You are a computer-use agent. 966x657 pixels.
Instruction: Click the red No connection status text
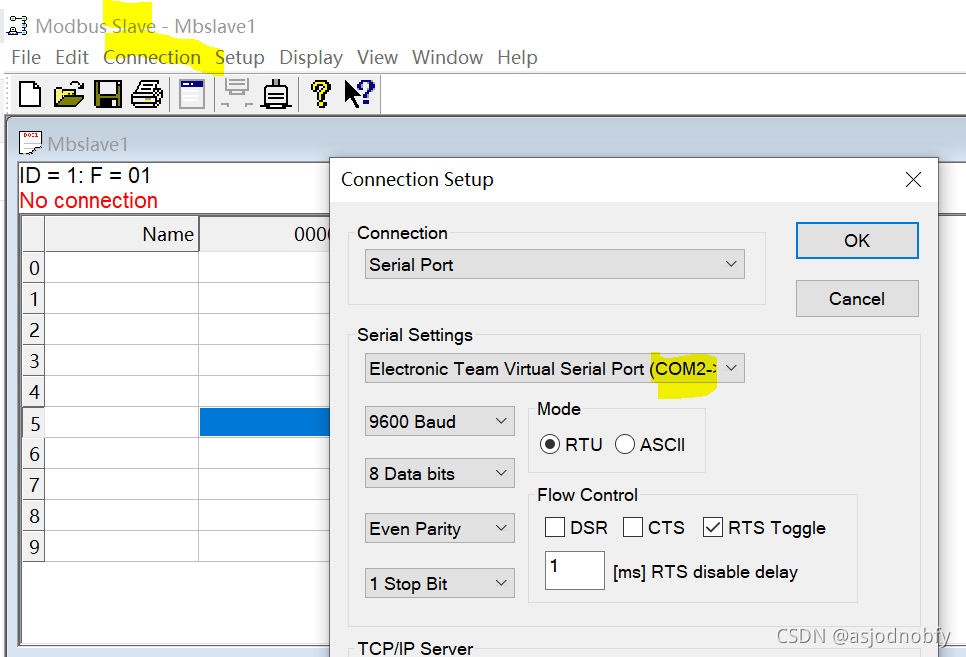click(89, 200)
